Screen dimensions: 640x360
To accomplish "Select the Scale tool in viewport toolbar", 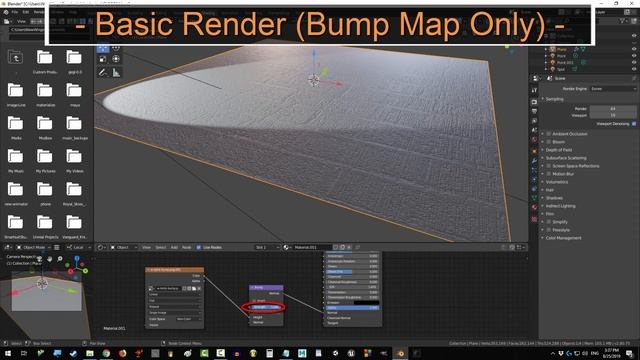I will pos(103,59).
